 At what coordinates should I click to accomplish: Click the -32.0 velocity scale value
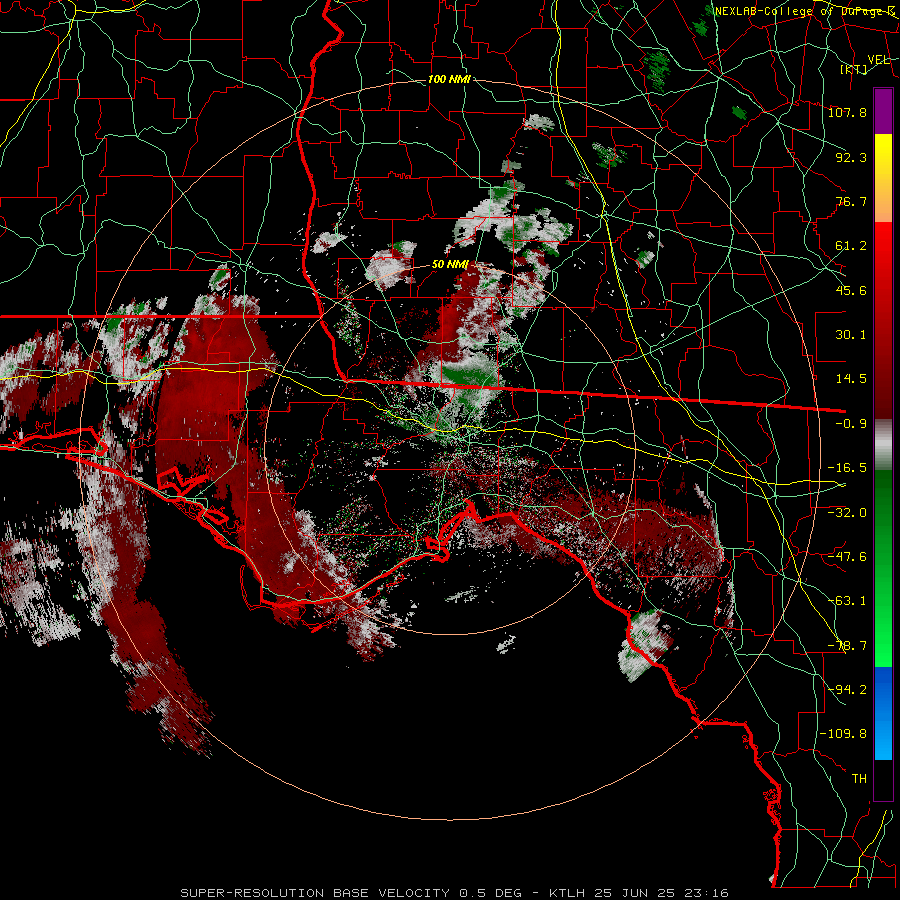(847, 513)
